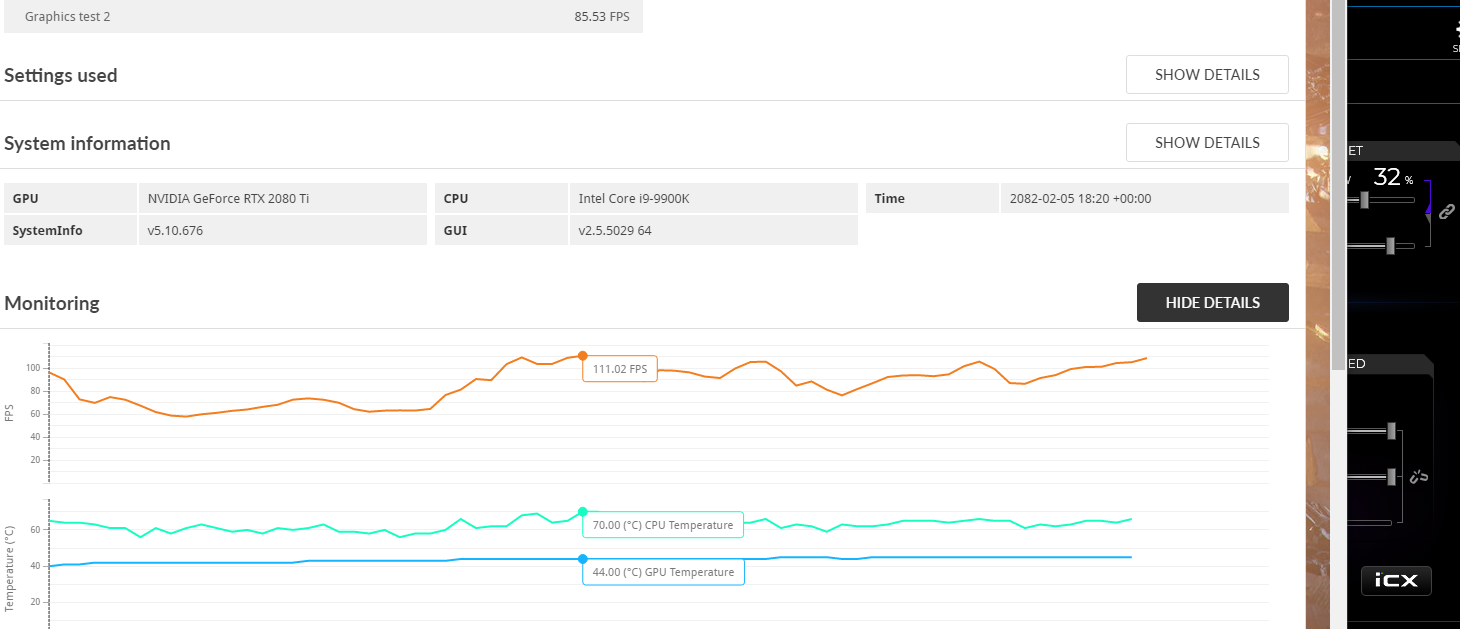This screenshot has width=1460, height=629.
Task: Click the GUI label cell
Action: coord(501,230)
